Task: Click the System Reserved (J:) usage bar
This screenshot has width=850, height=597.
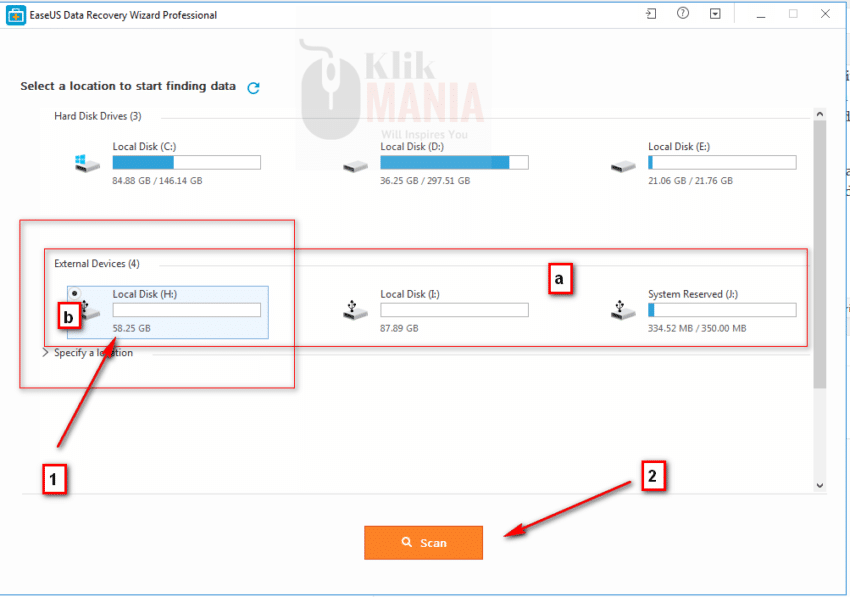Action: click(x=722, y=310)
